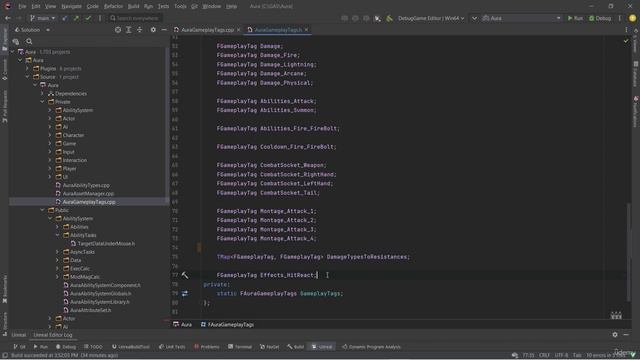
Task: Open the Problems tool window
Action: coord(207,347)
